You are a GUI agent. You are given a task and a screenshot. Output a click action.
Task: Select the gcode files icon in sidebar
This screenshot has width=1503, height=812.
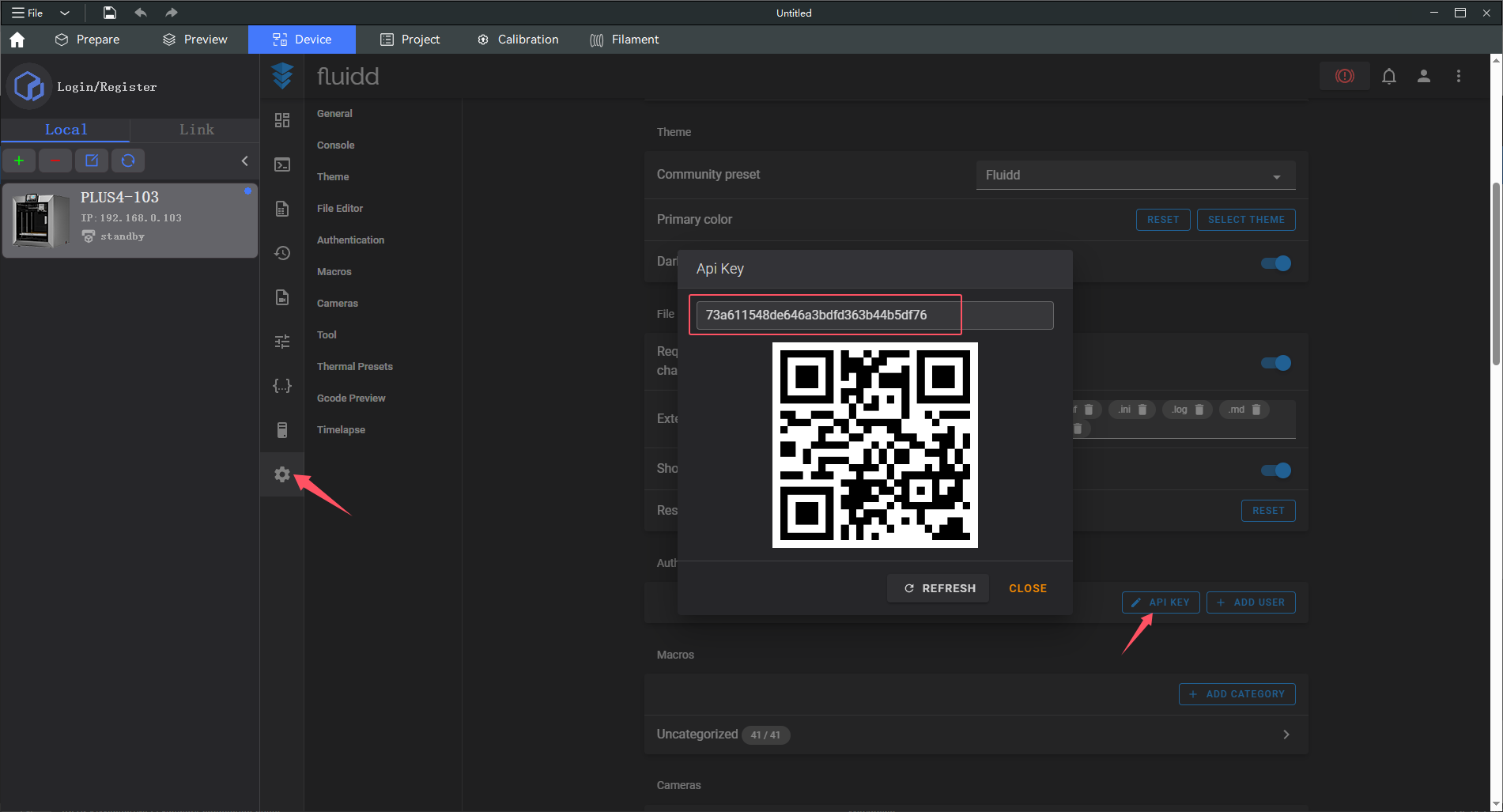point(282,209)
